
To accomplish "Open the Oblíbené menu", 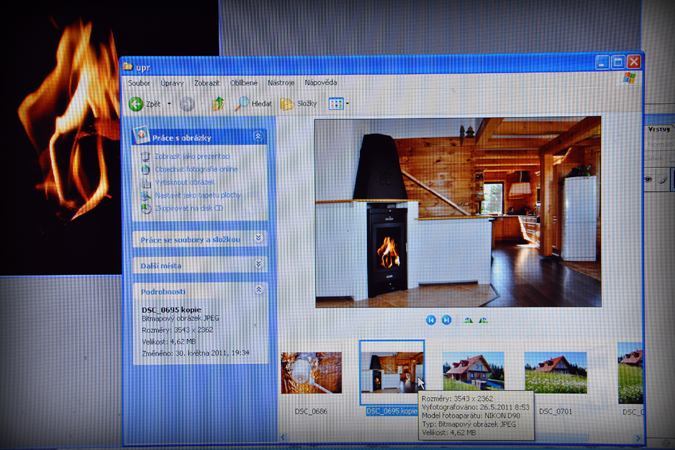I will pos(244,83).
